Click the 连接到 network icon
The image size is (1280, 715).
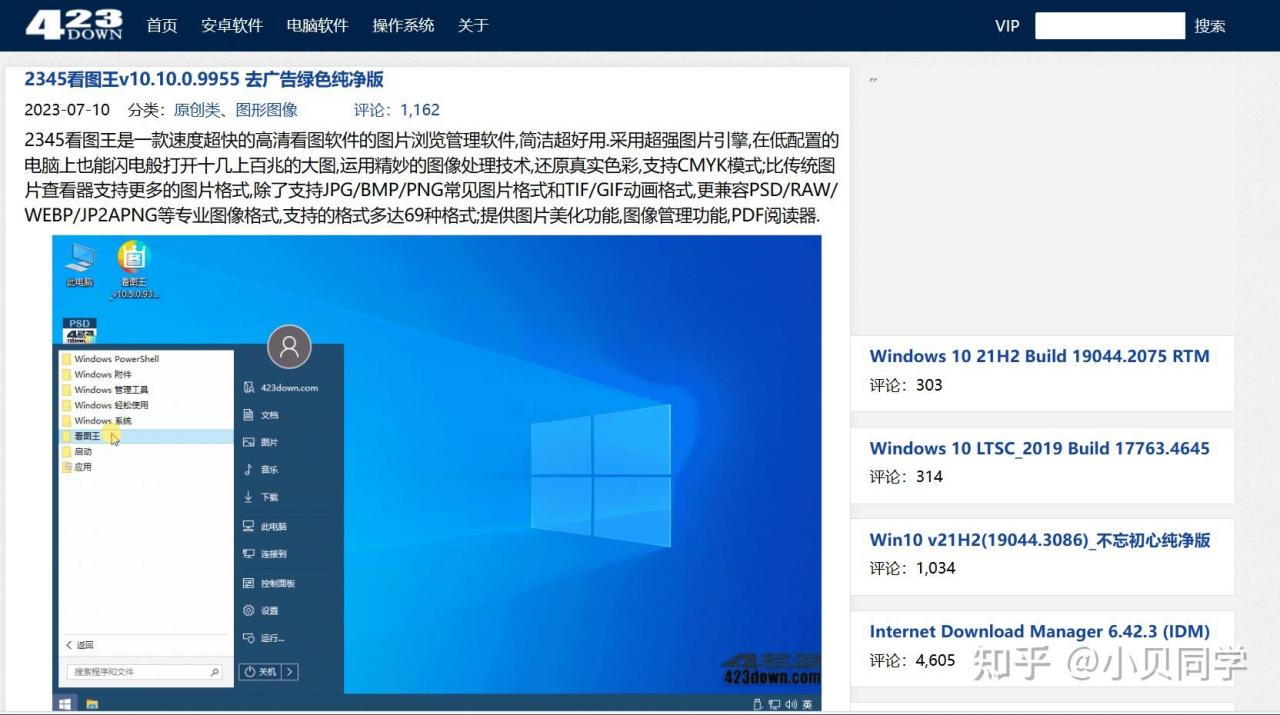249,553
